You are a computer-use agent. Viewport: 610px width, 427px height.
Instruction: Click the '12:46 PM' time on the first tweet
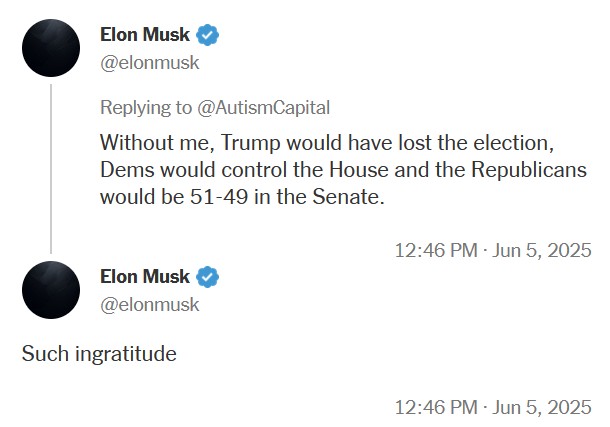[436, 250]
